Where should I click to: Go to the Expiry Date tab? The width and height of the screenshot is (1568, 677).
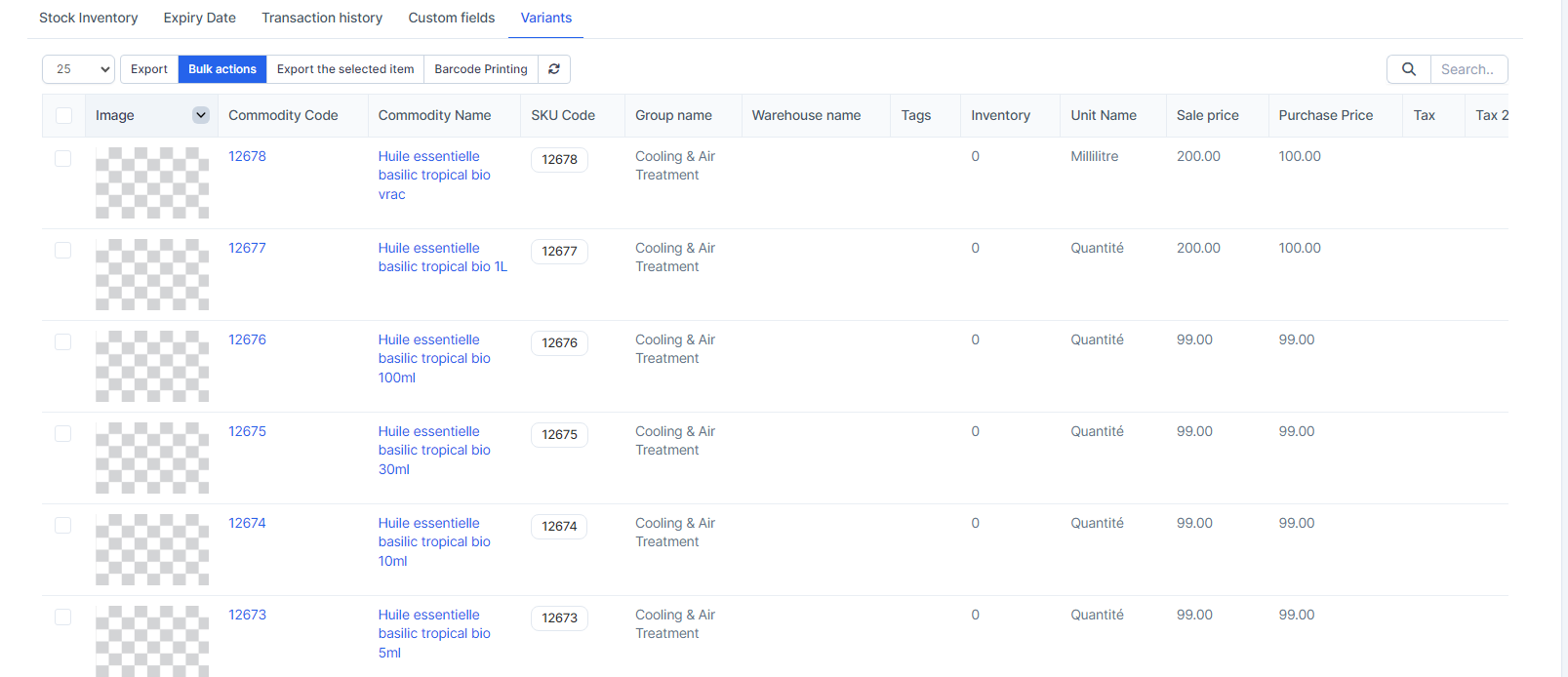tap(199, 18)
